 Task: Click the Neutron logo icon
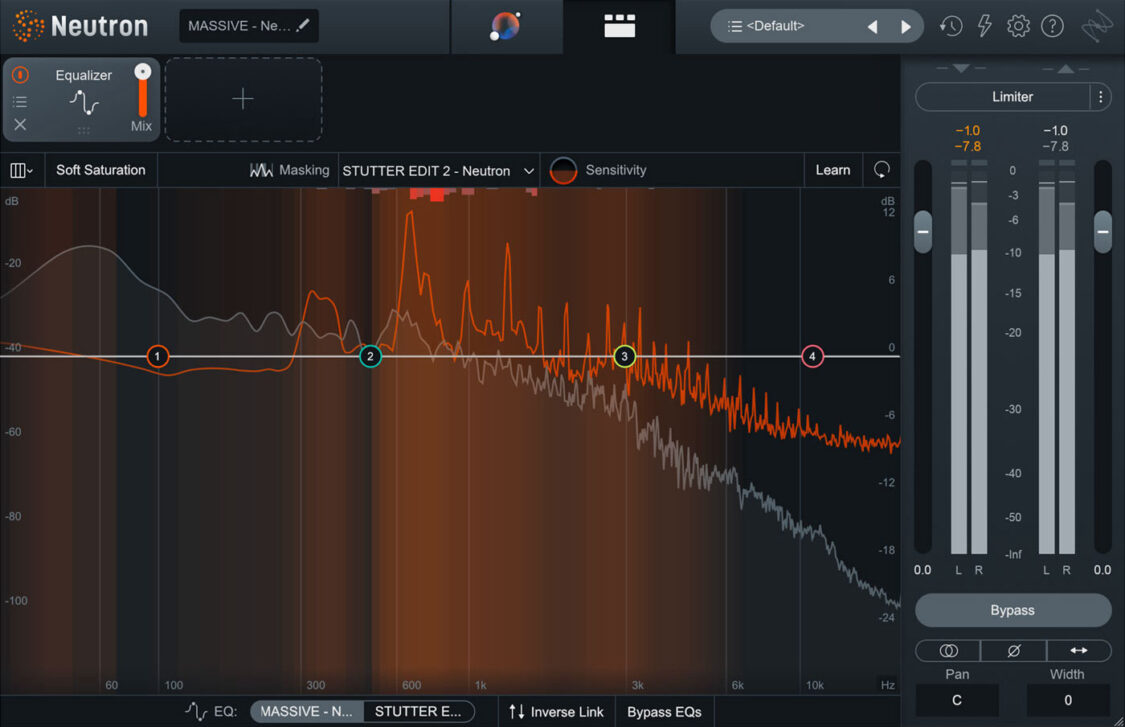[x=27, y=25]
